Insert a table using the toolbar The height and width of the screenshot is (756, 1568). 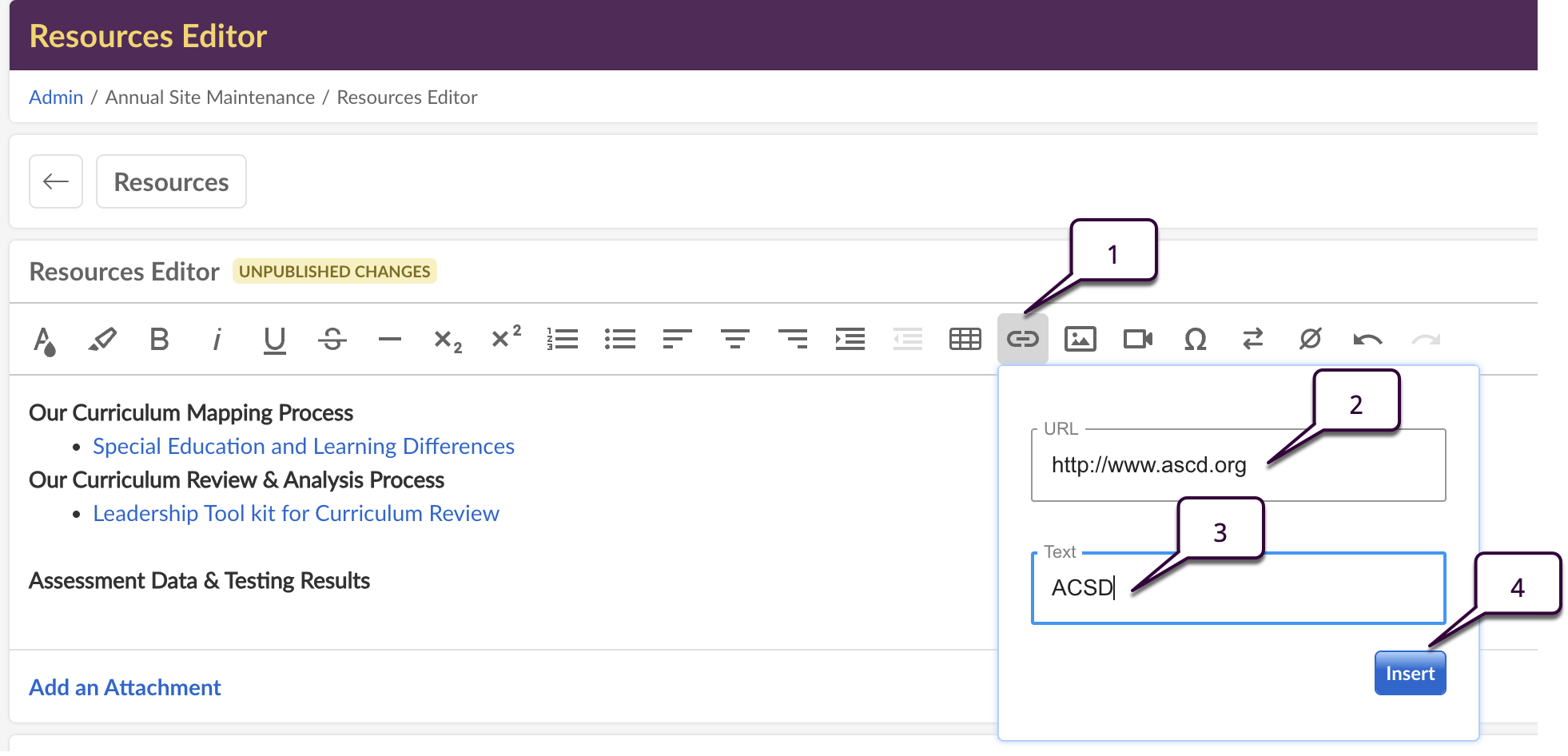965,340
